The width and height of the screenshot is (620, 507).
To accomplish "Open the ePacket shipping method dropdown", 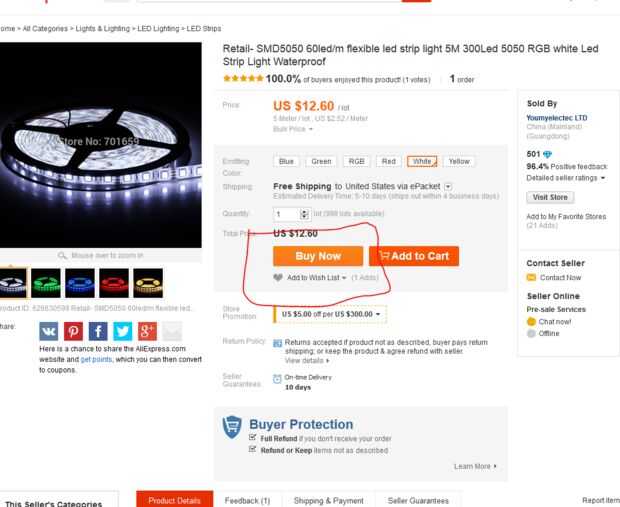I will click(x=448, y=186).
